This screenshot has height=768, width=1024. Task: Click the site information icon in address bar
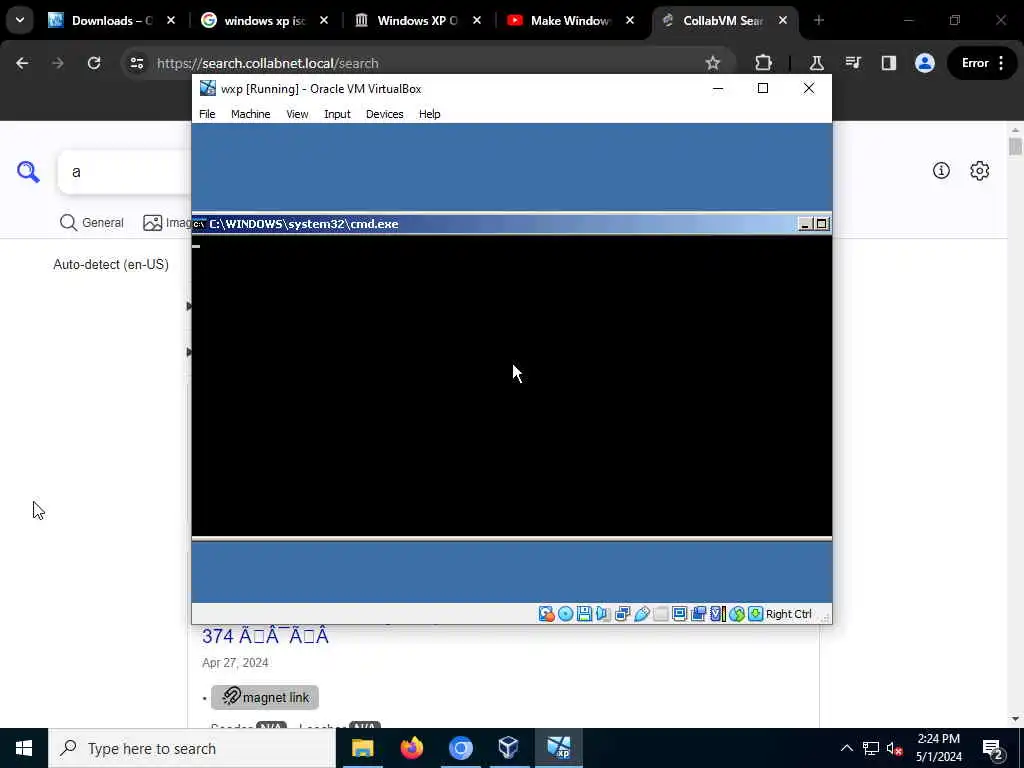pos(136,63)
